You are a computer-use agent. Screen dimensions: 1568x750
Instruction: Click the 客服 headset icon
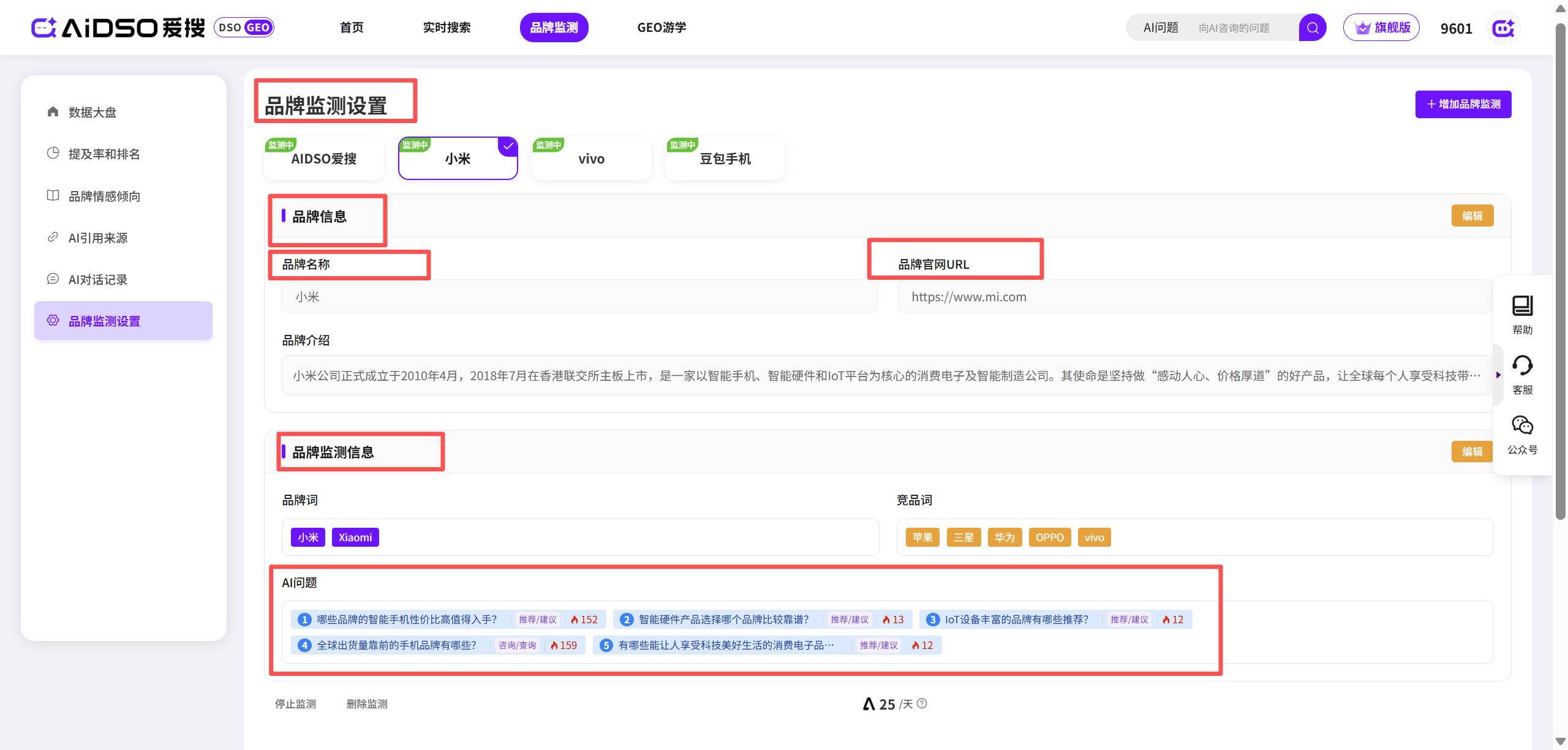point(1522,366)
